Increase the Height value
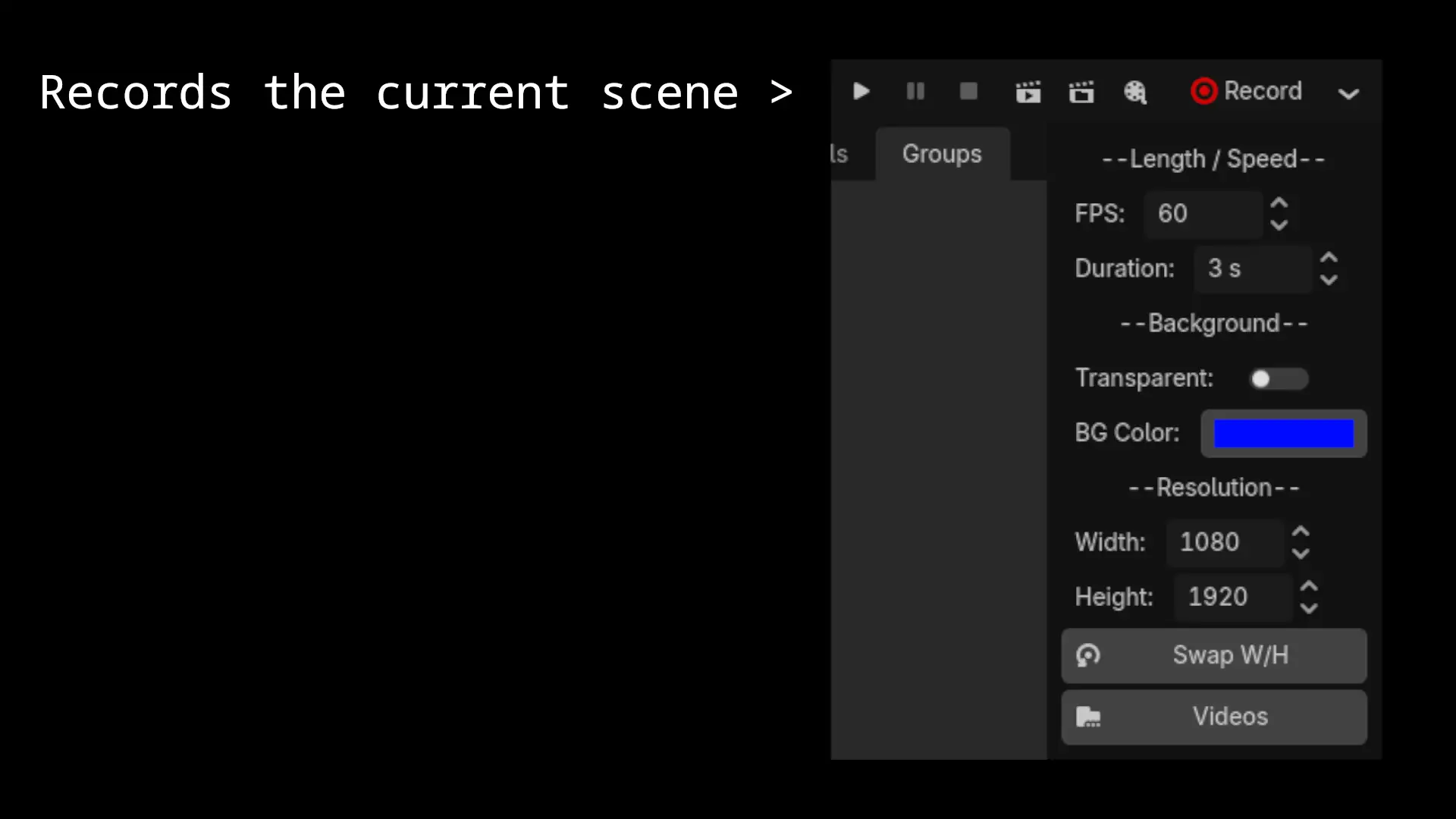The width and height of the screenshot is (1456, 819). (1309, 586)
